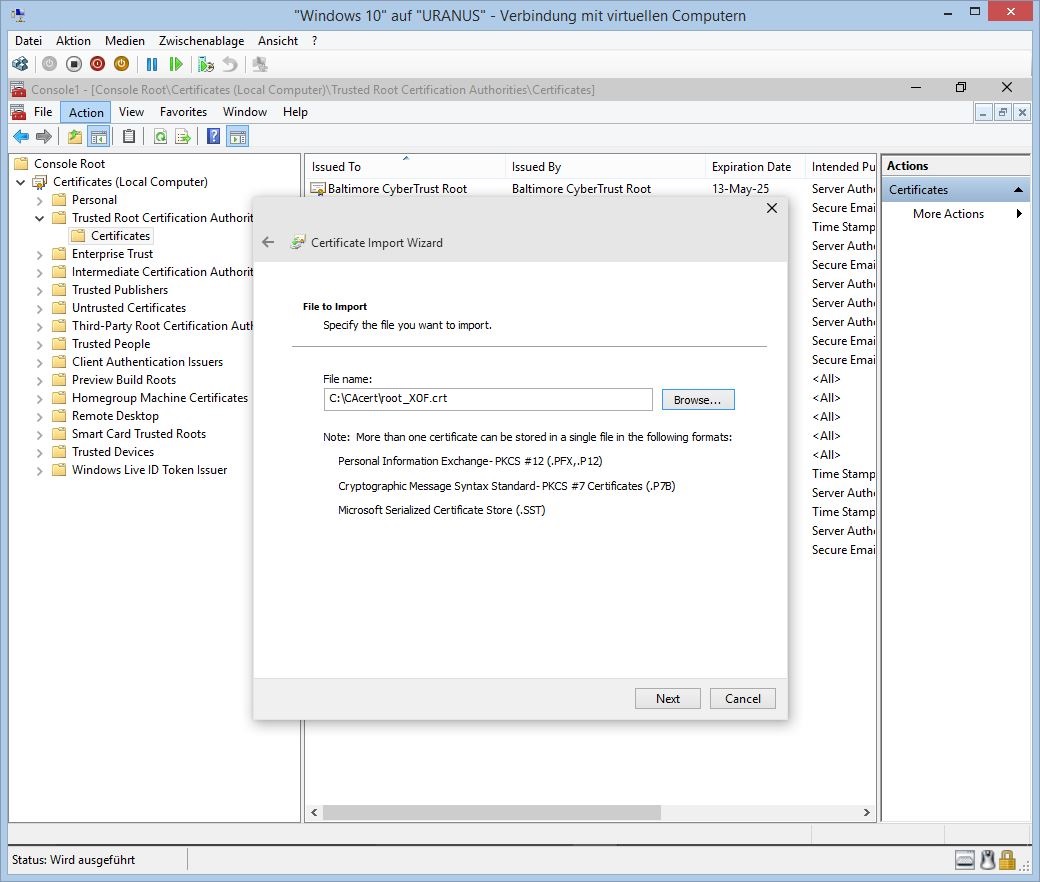Expand the Personal certificate store node
This screenshot has width=1040, height=882.
pyautogui.click(x=40, y=200)
